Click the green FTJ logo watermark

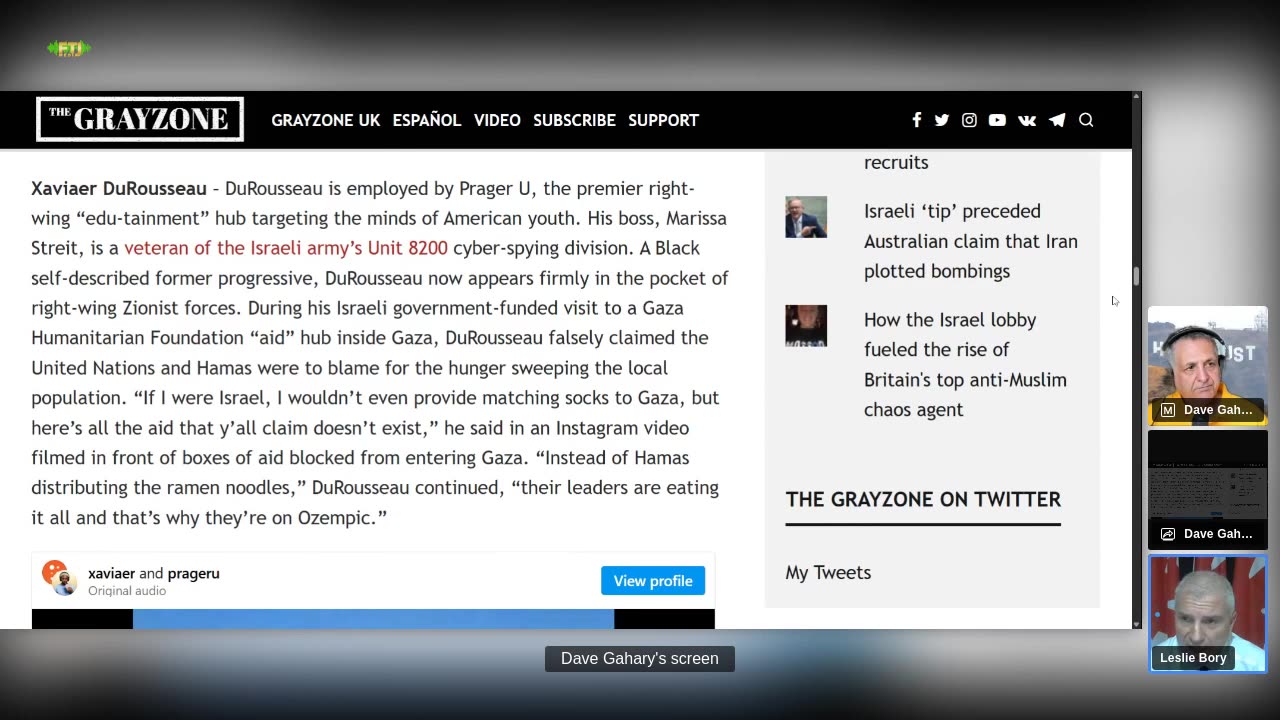(69, 48)
